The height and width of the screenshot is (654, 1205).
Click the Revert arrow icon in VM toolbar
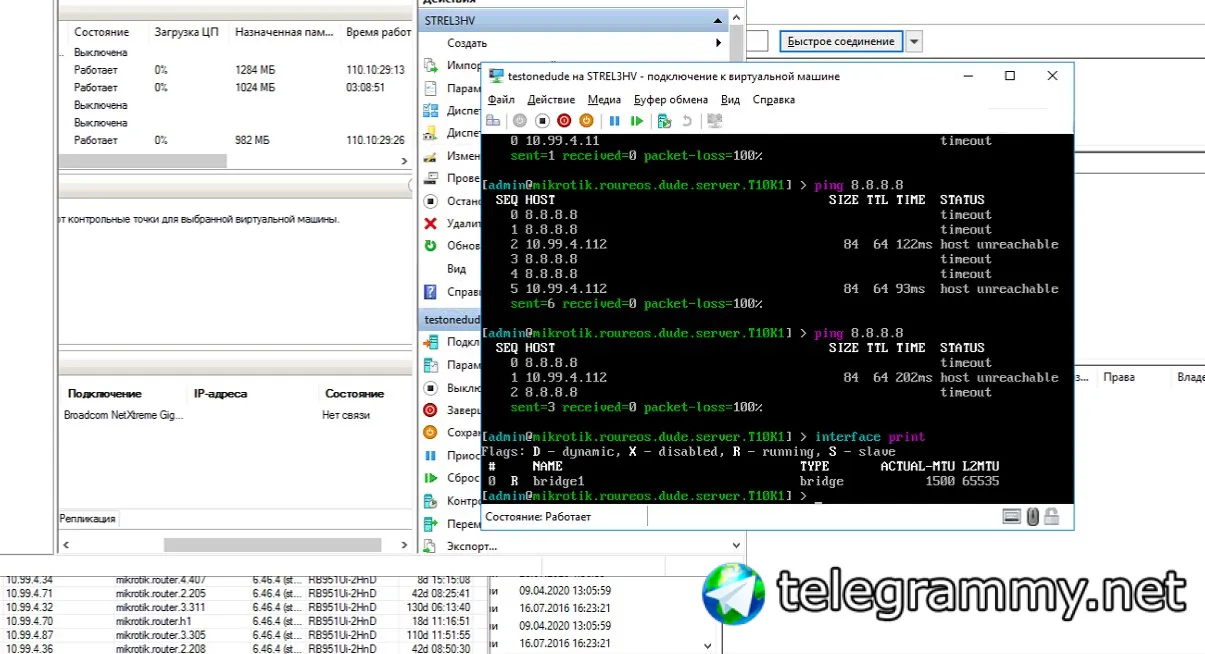coord(687,120)
